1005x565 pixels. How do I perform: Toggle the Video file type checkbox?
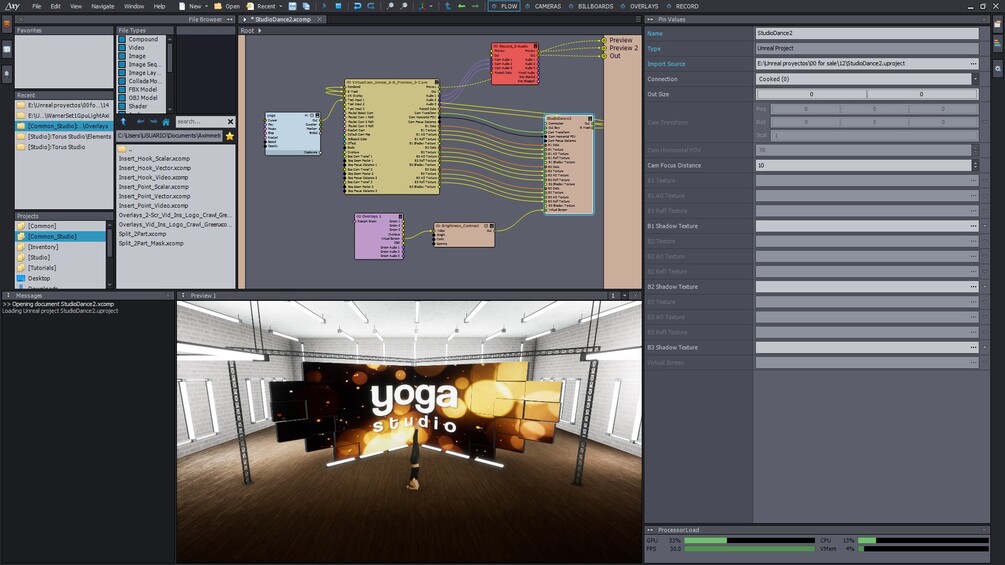tap(122, 47)
